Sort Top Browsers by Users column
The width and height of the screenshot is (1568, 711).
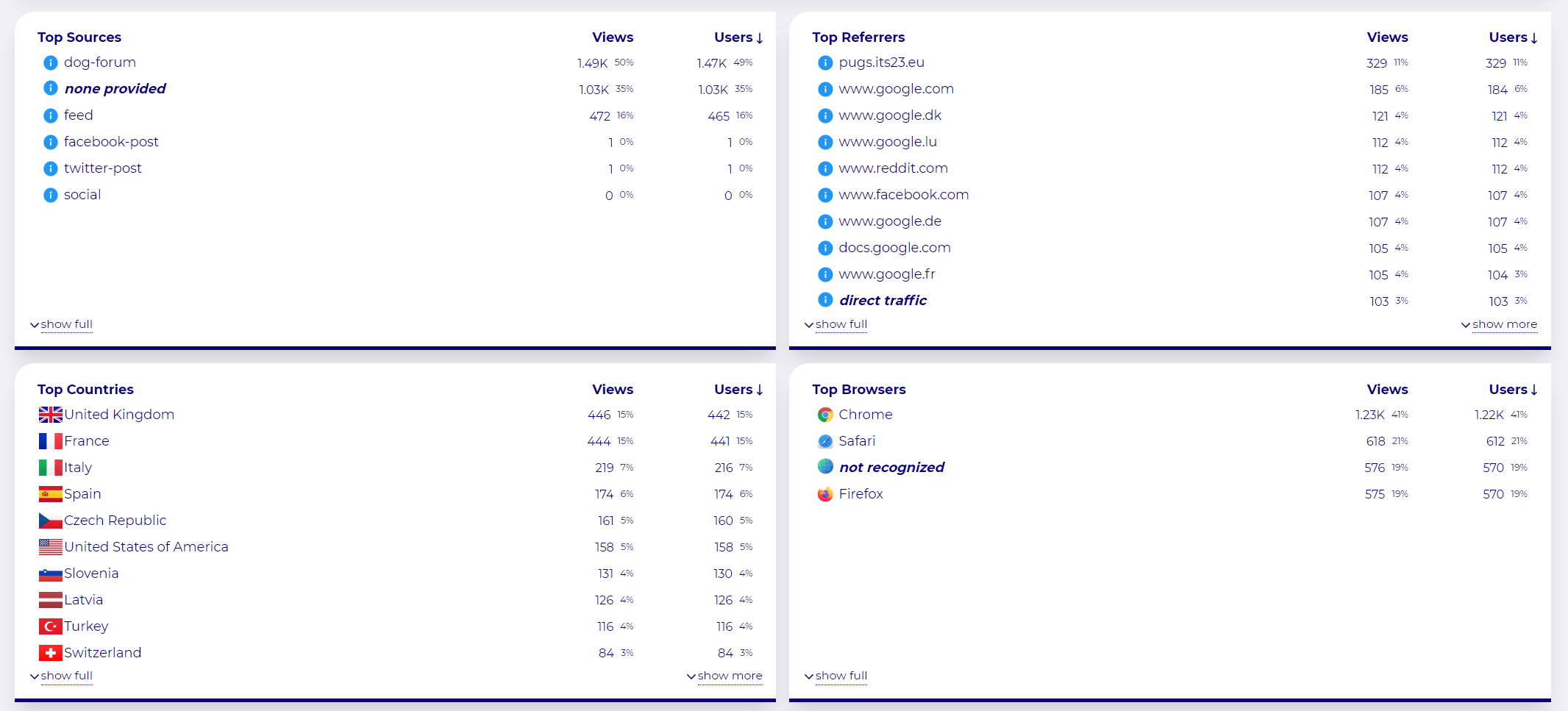pyautogui.click(x=1513, y=390)
